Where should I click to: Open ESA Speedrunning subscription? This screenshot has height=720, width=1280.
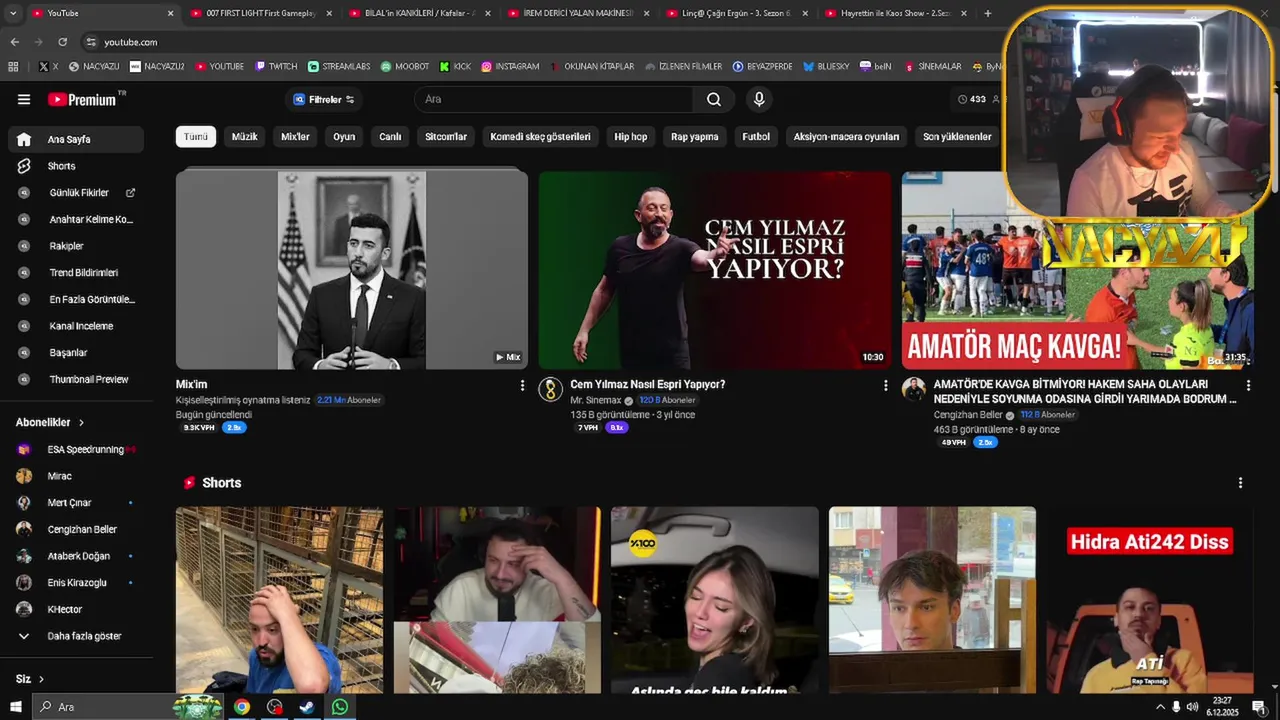pyautogui.click(x=76, y=450)
